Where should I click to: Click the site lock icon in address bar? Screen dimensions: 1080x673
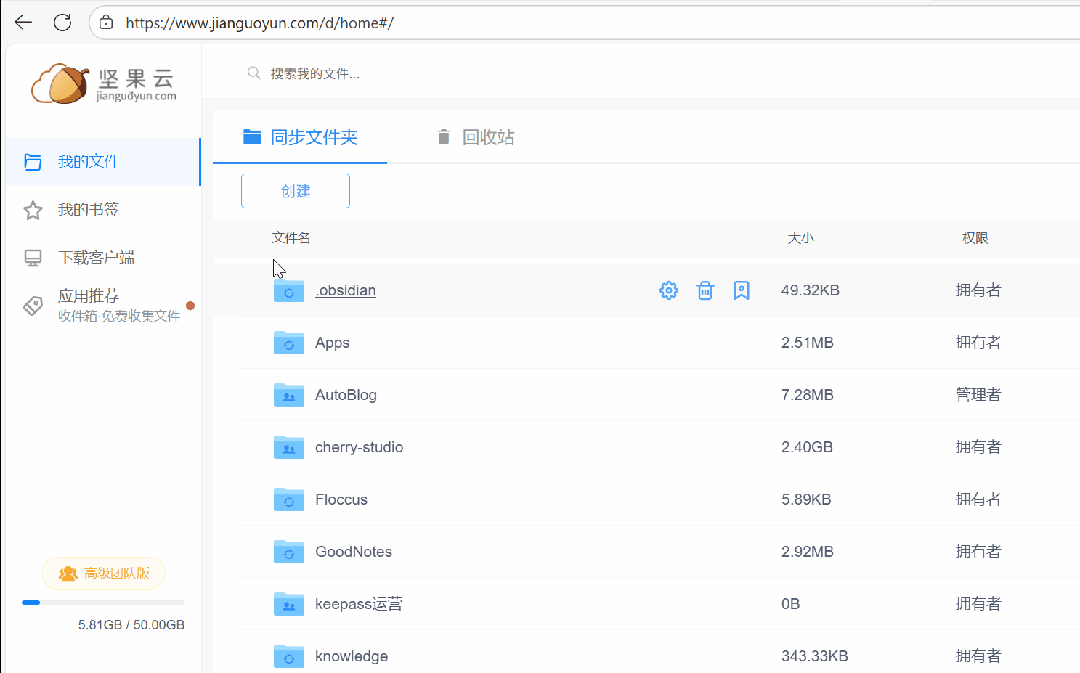pyautogui.click(x=107, y=23)
